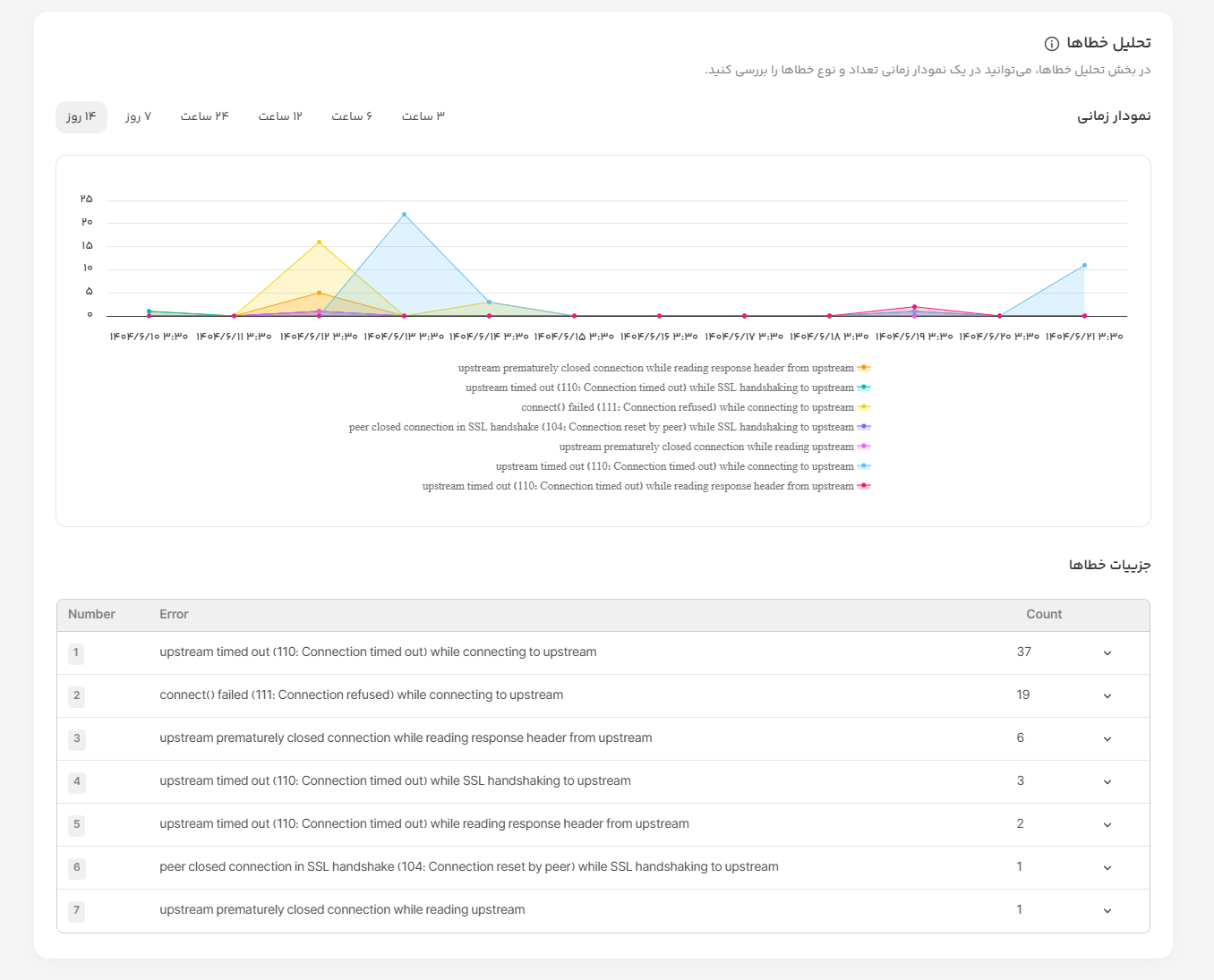Click the blue peak data point at ۱۴۰۴/۶/۱۳
Viewport: 1214px width, 980px height.
405,215
